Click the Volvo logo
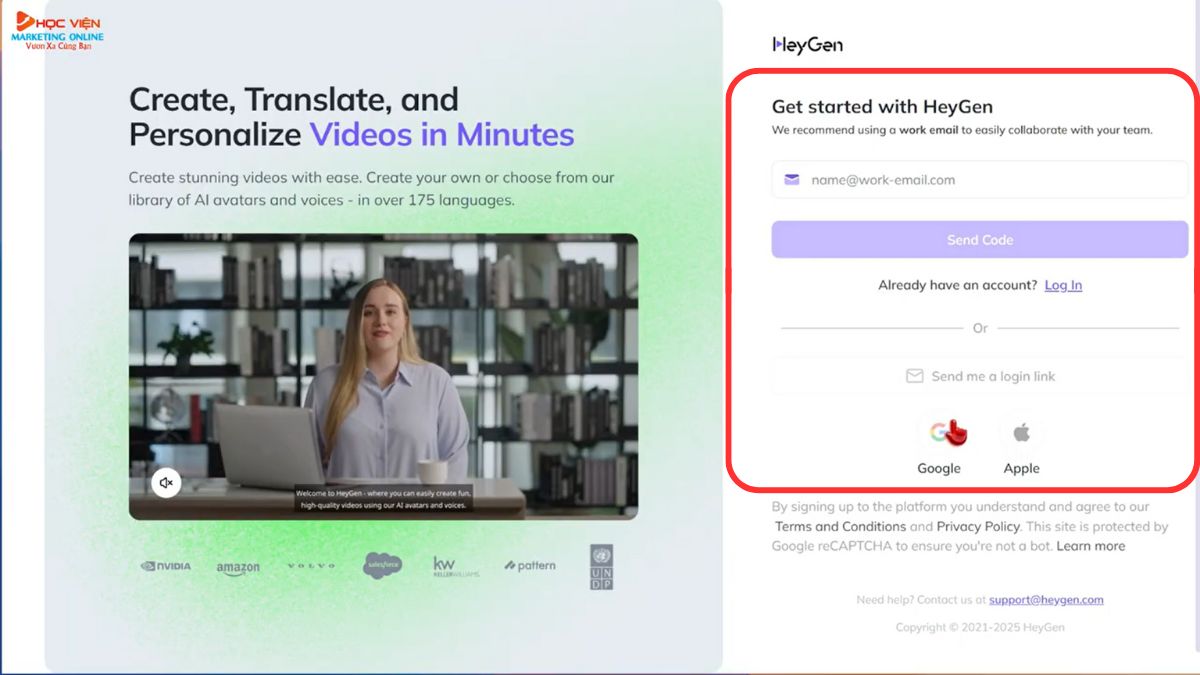 pyautogui.click(x=311, y=566)
